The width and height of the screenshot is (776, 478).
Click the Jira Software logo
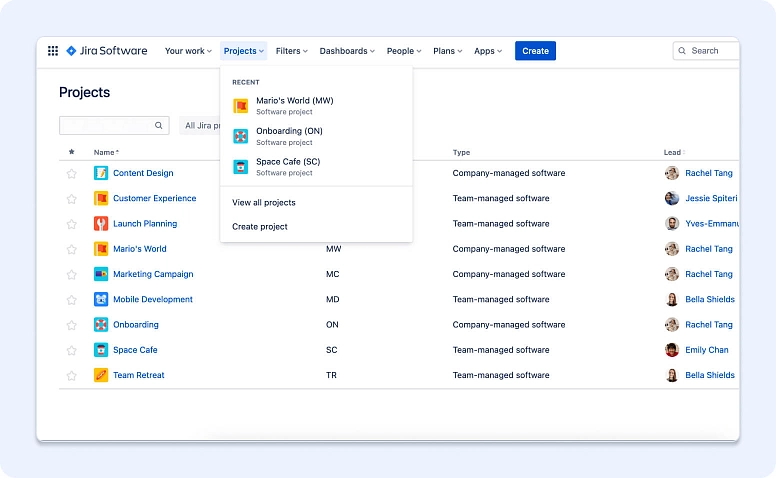[x=107, y=50]
